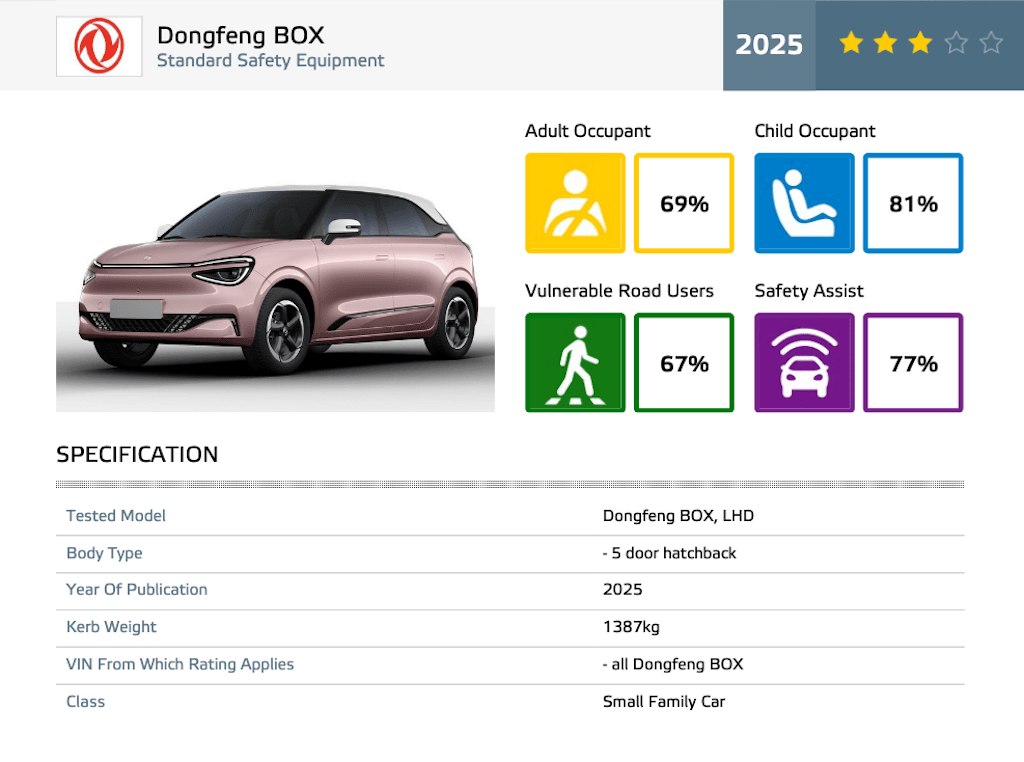Click the Class specification label
1024x762 pixels.
pos(85,701)
